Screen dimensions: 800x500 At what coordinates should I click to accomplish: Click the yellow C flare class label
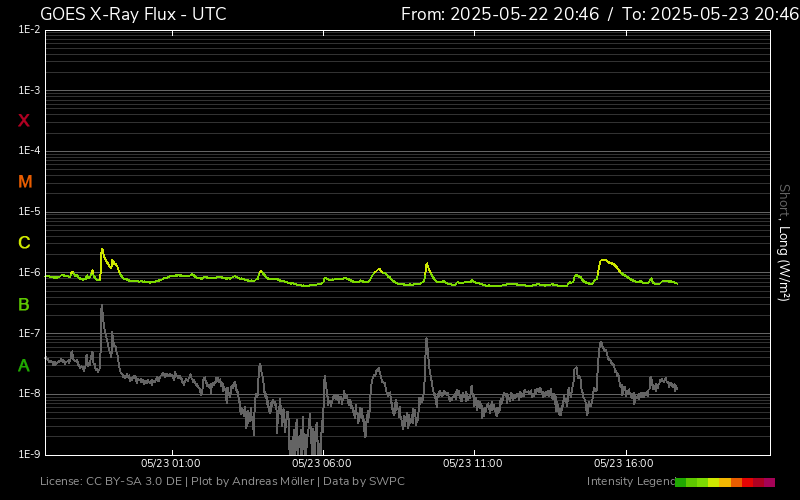tap(24, 243)
